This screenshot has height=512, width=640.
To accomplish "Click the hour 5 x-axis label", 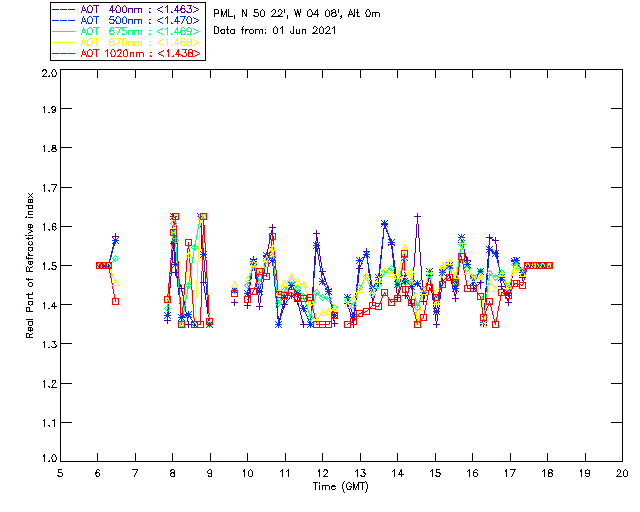I will (60, 473).
